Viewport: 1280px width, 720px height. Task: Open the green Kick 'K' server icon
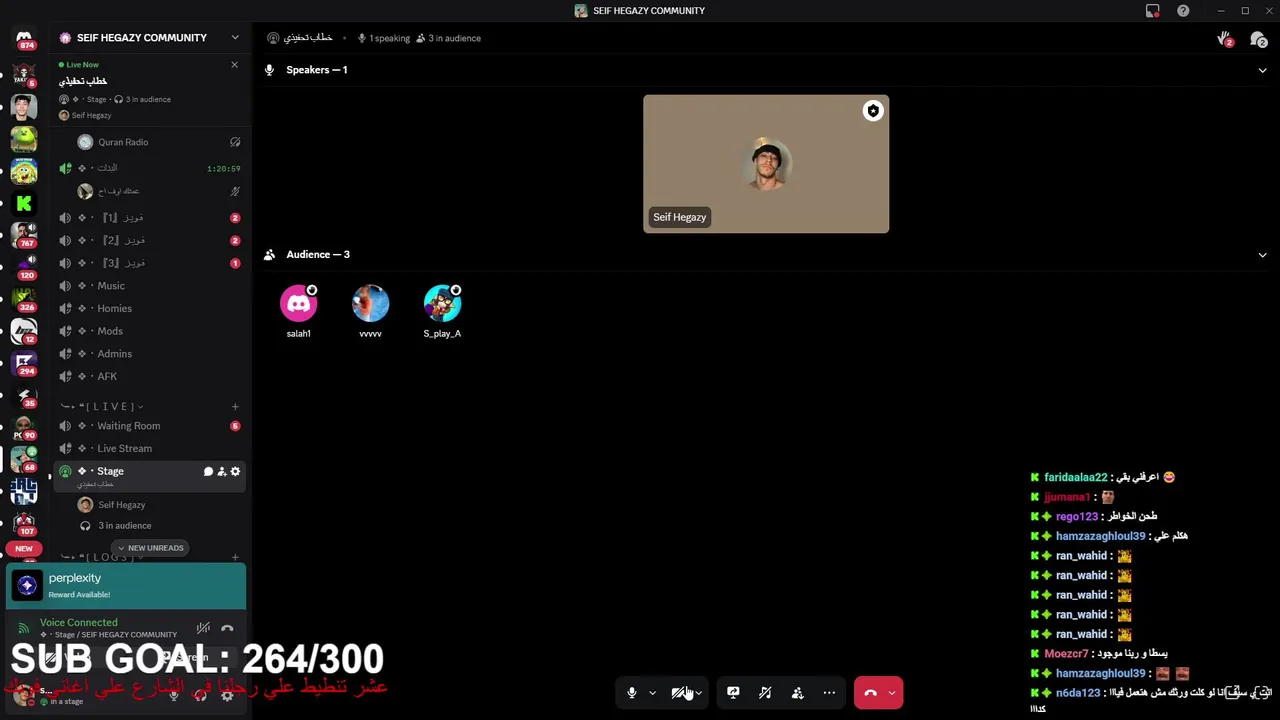[x=24, y=203]
